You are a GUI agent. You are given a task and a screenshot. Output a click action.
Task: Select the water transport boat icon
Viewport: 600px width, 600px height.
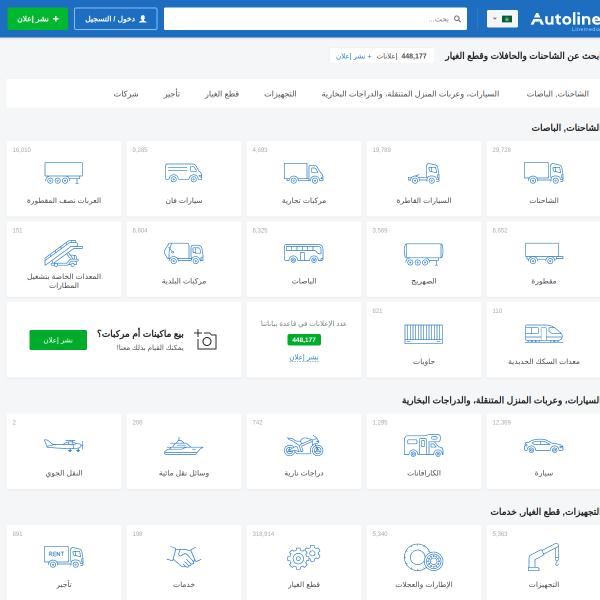click(x=183, y=446)
